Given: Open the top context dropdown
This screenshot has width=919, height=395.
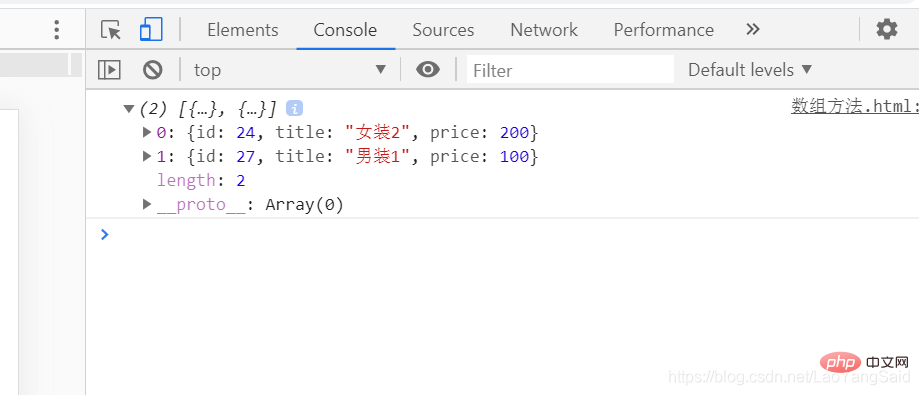Looking at the screenshot, I should 291,70.
